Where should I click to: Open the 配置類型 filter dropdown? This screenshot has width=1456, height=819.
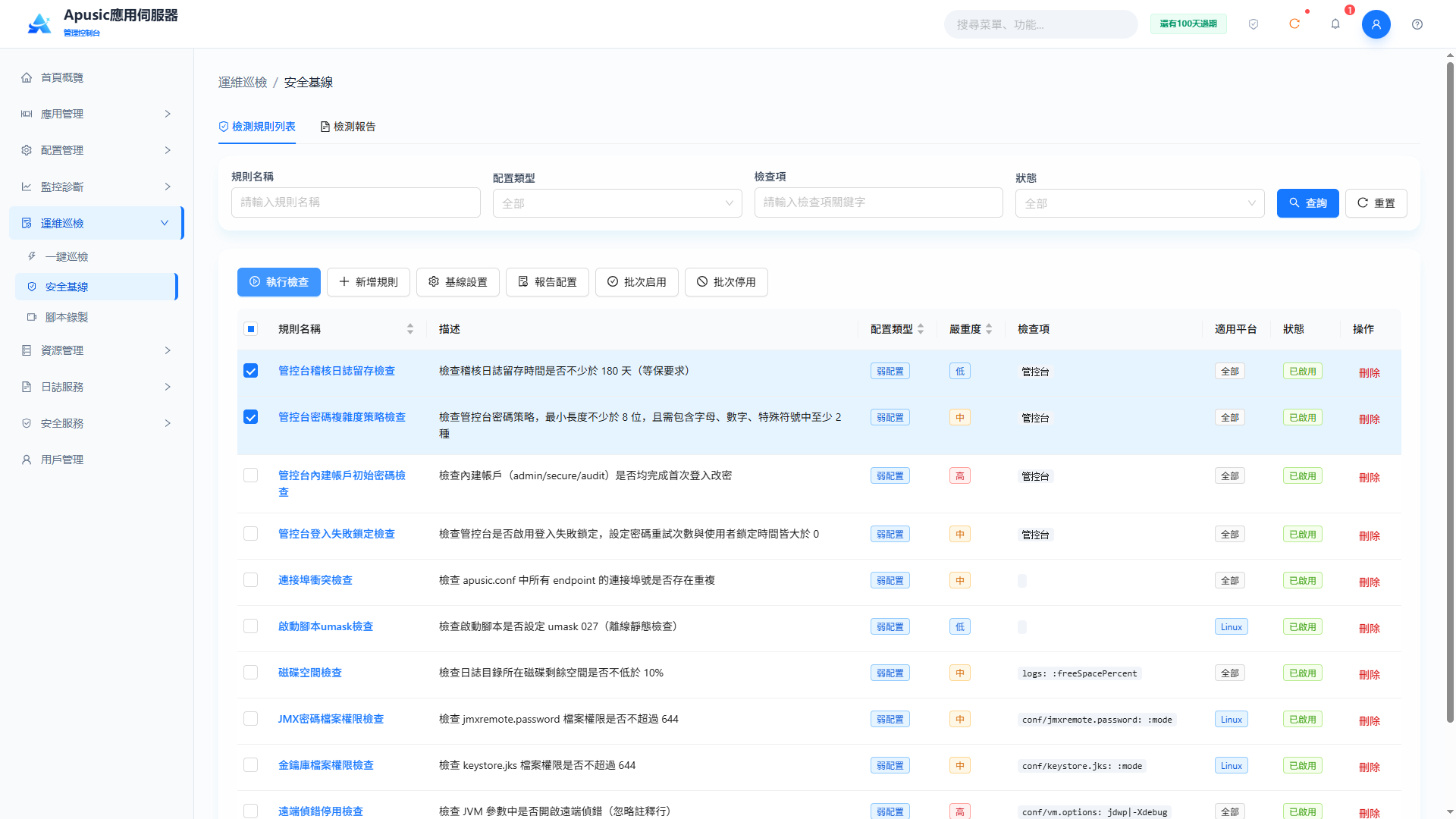[x=617, y=203]
